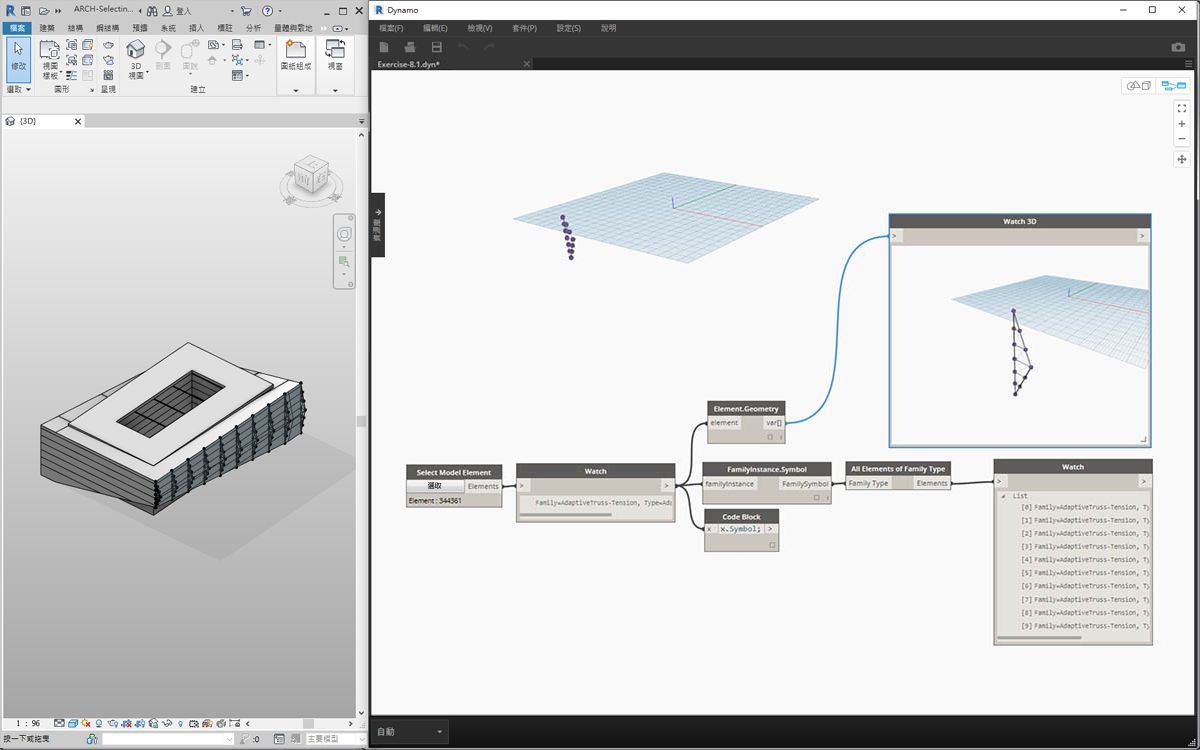Click the Watch 3D node's bottom-right corner grip
Viewport: 1200px width, 750px height.
pos(1143,440)
